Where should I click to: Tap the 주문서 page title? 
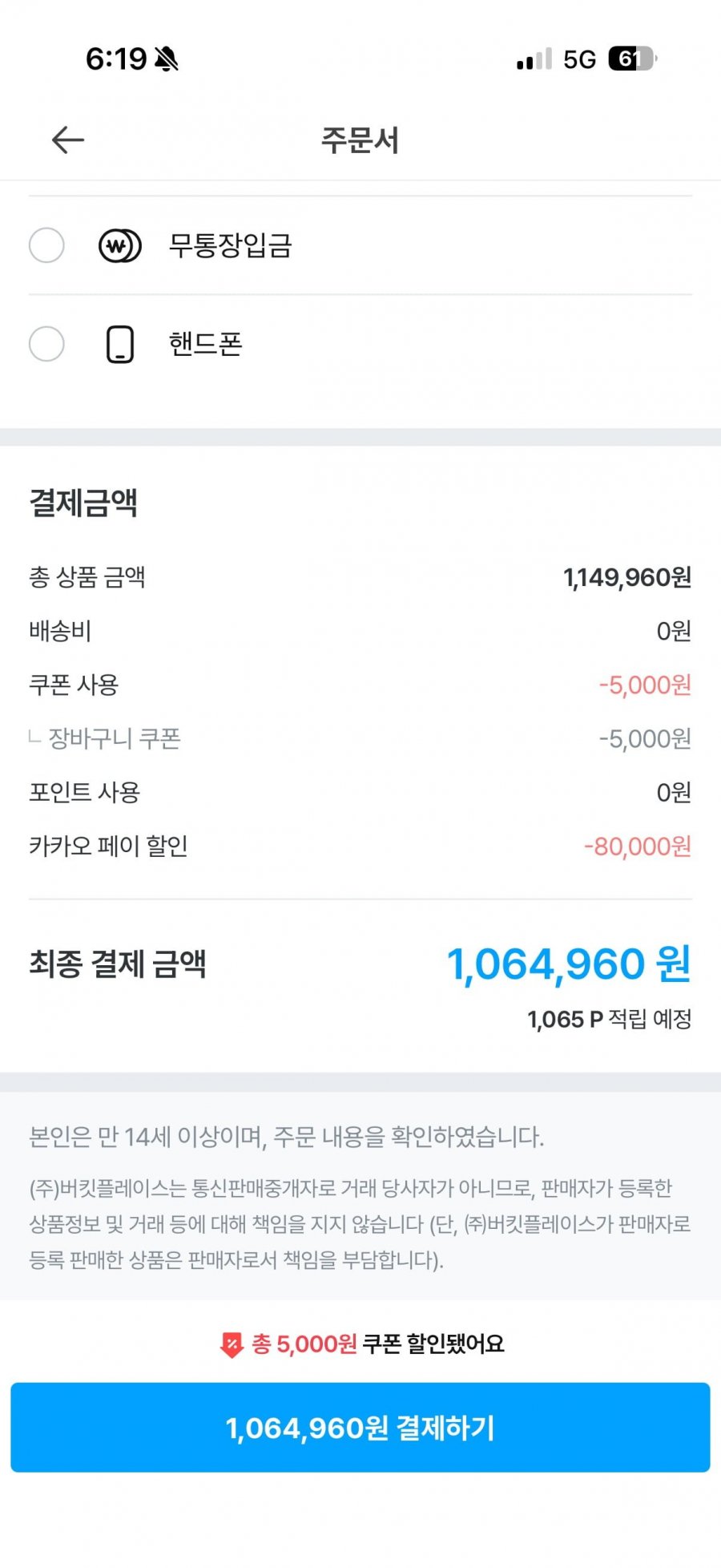pos(360,140)
